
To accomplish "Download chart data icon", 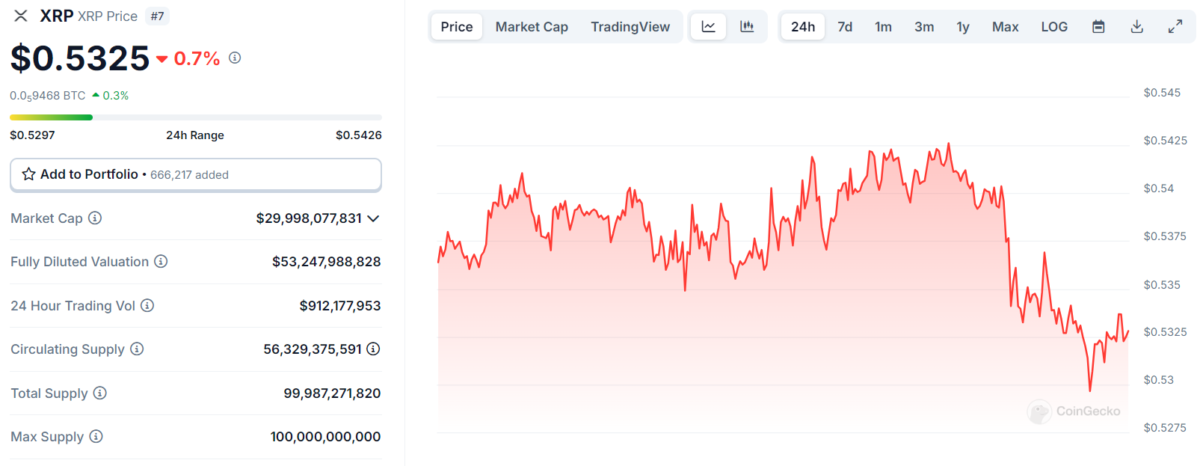I will 1137,27.
